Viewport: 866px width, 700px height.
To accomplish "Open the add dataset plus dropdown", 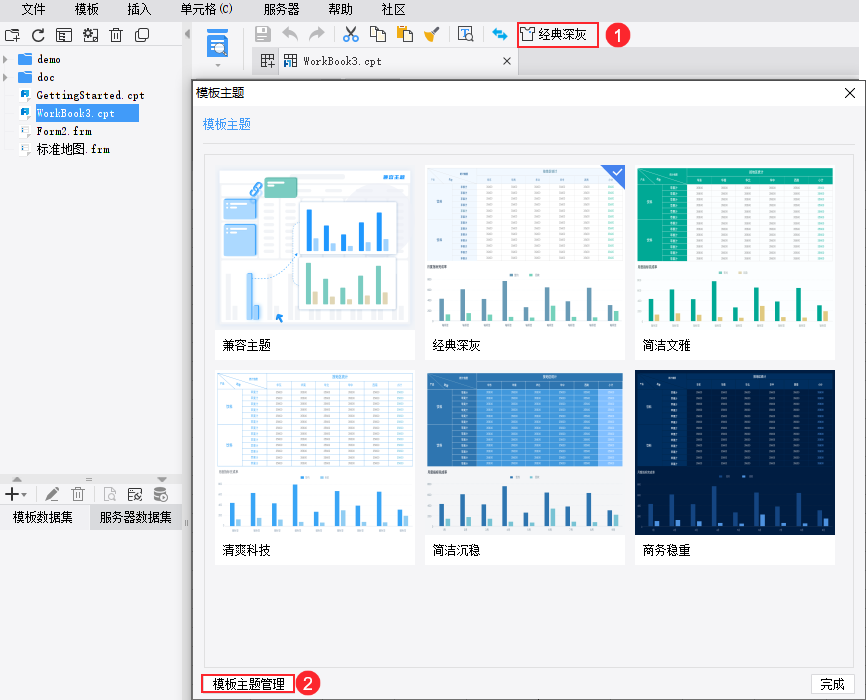I will [x=16, y=494].
